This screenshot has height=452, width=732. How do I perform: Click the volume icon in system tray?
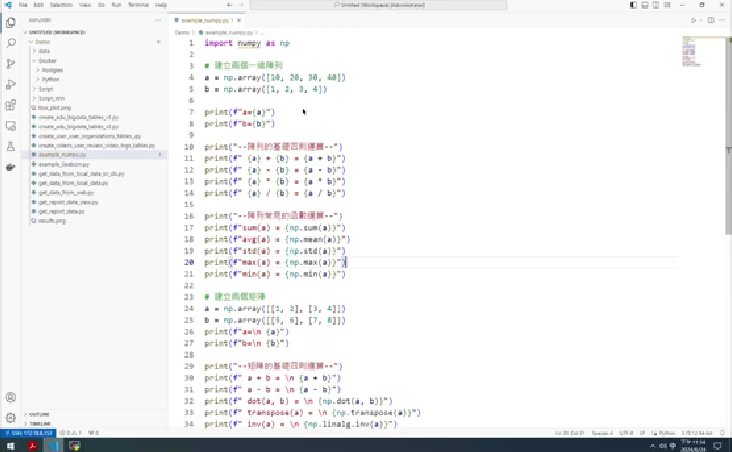pyautogui.click(x=662, y=445)
